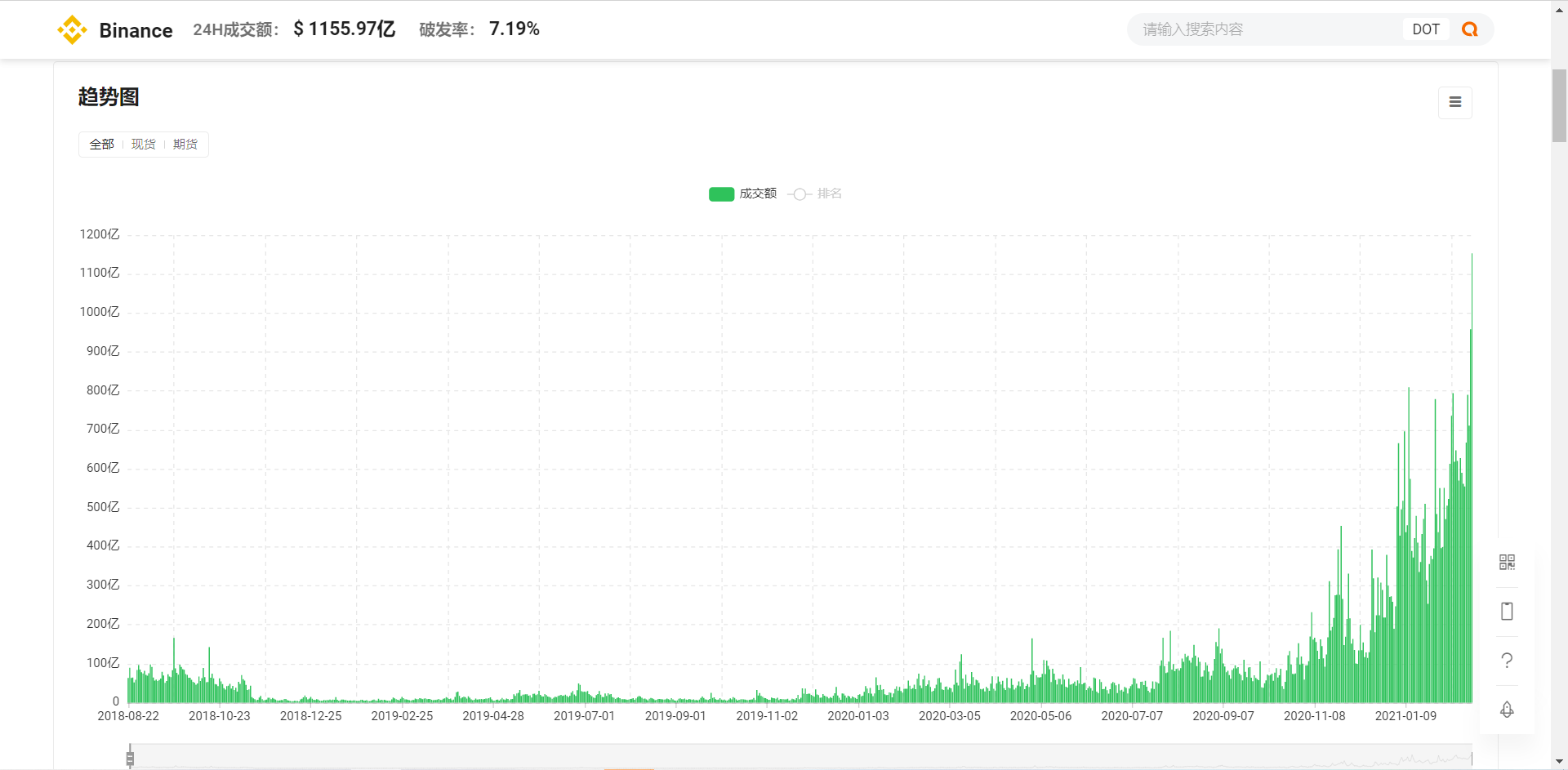Click the DOT search tag
The width and height of the screenshot is (1568, 770).
coord(1426,29)
